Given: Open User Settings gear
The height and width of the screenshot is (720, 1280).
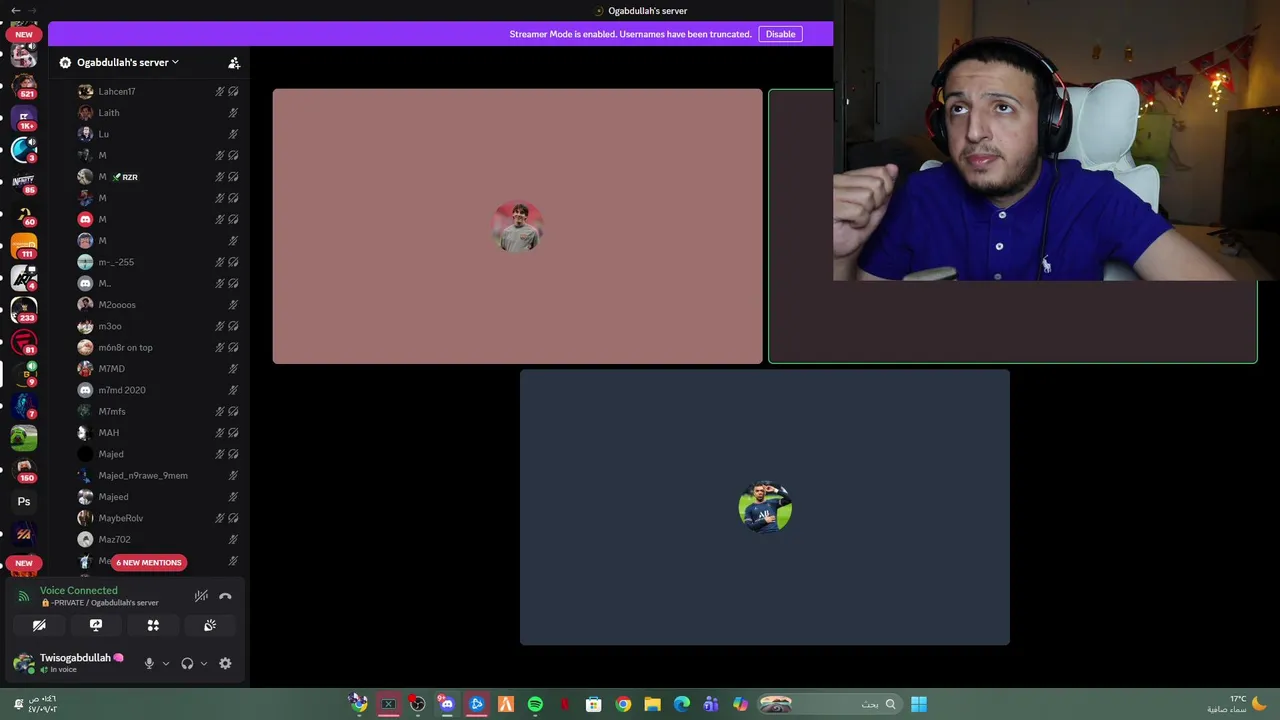Looking at the screenshot, I should point(225,663).
